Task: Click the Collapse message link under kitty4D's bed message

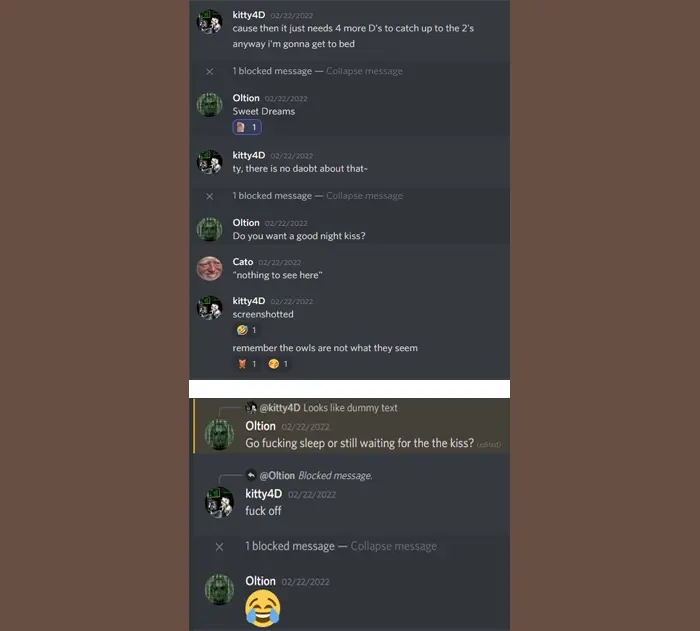Action: (x=364, y=71)
